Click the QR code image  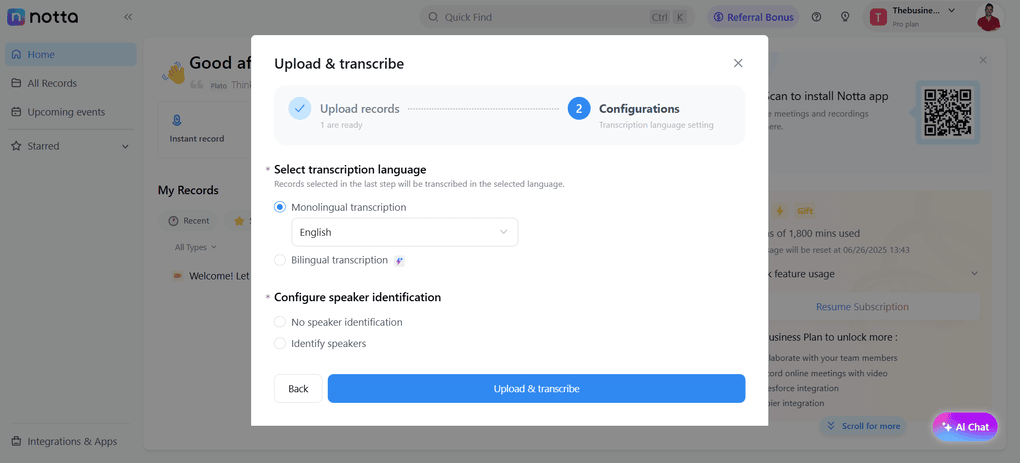(947, 112)
